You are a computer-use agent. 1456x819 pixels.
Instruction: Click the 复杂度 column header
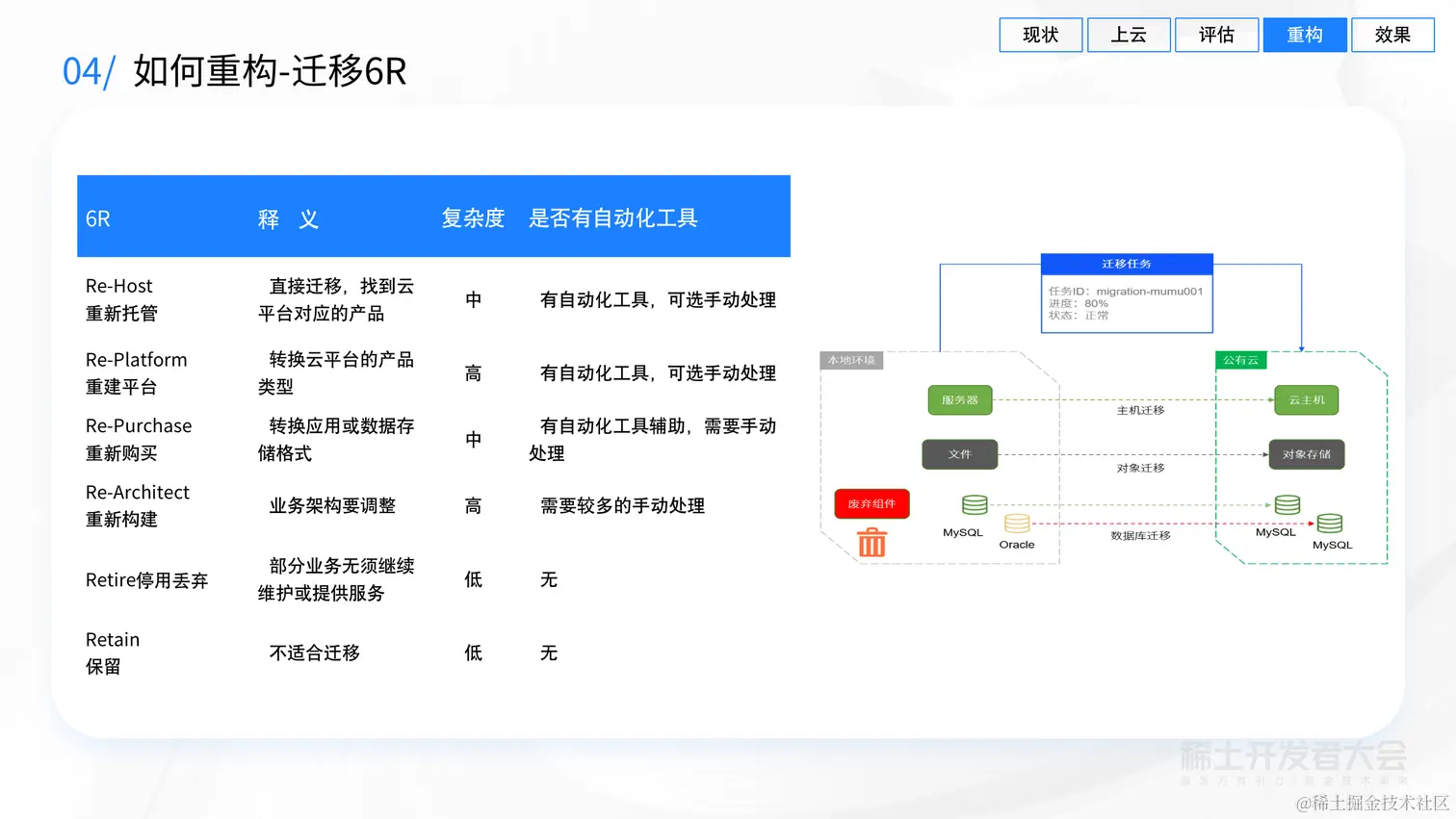coord(473,218)
